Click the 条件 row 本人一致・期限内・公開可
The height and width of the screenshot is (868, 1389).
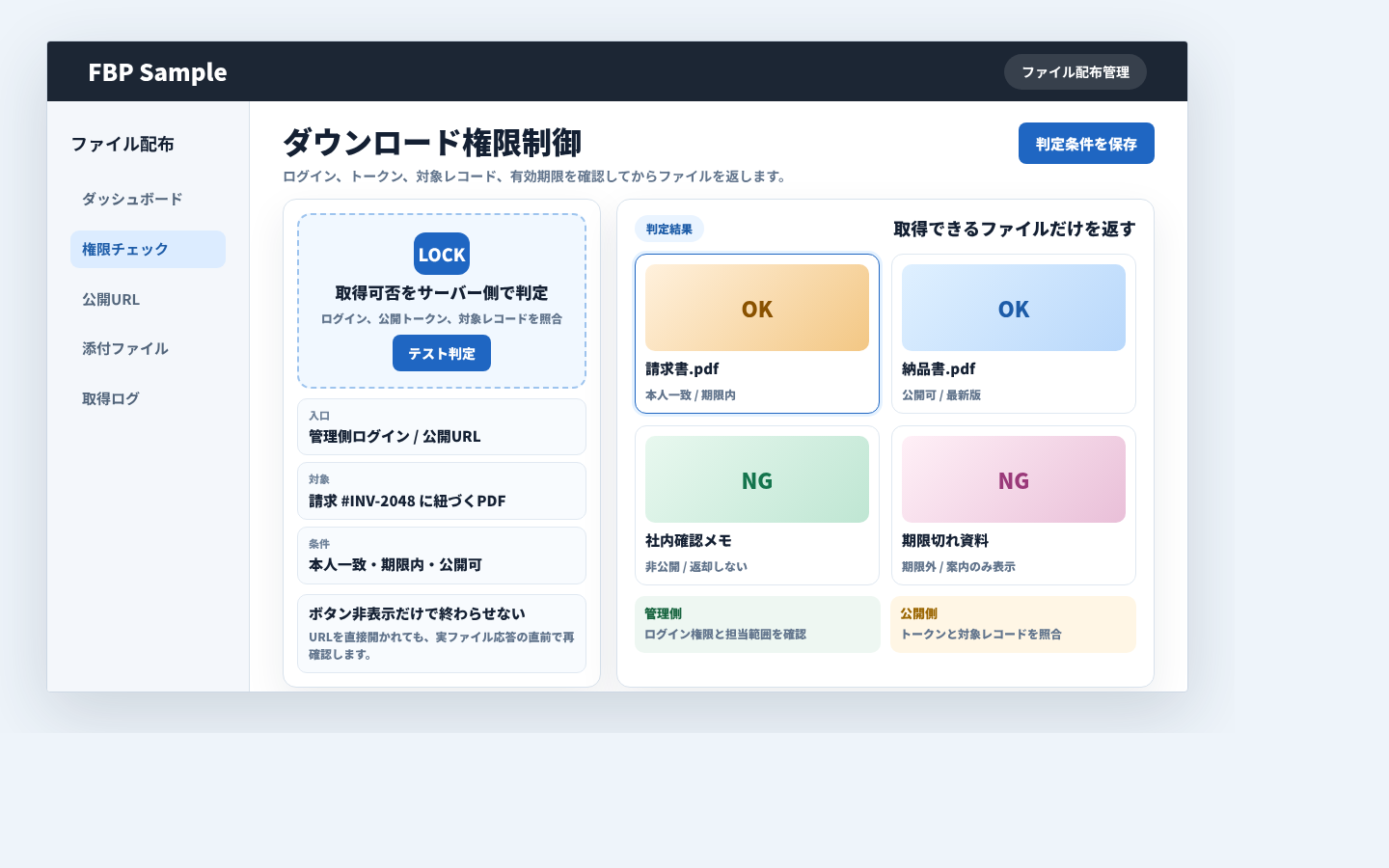(442, 556)
